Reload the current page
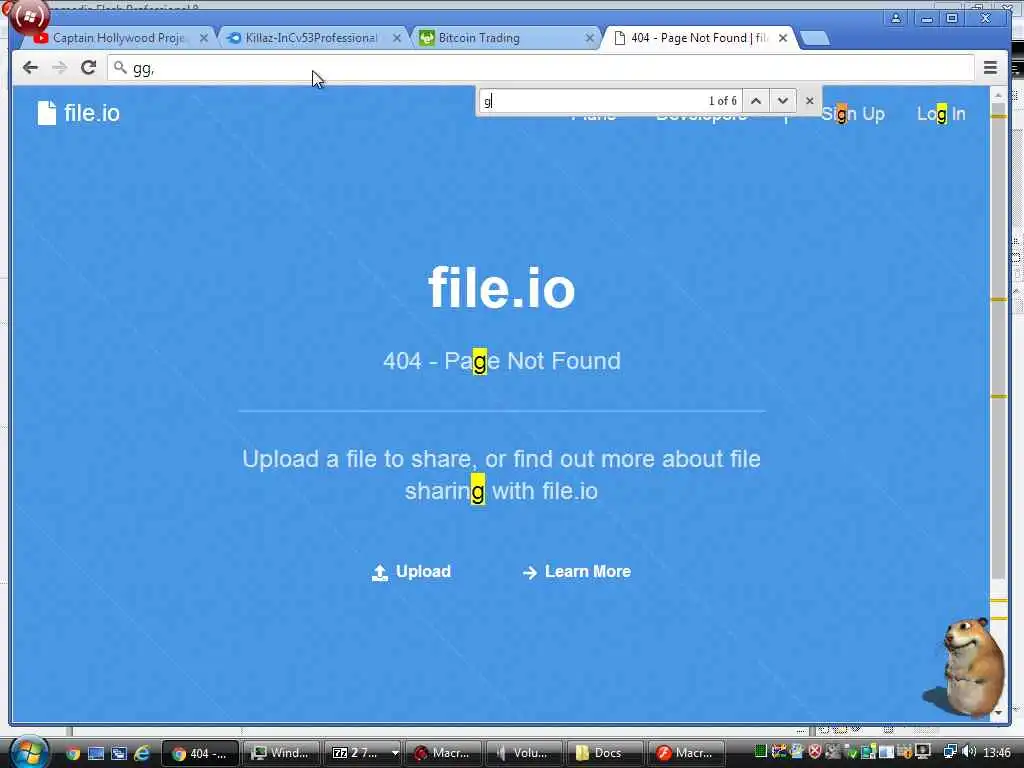Screen dimensions: 1024x768 89,67
